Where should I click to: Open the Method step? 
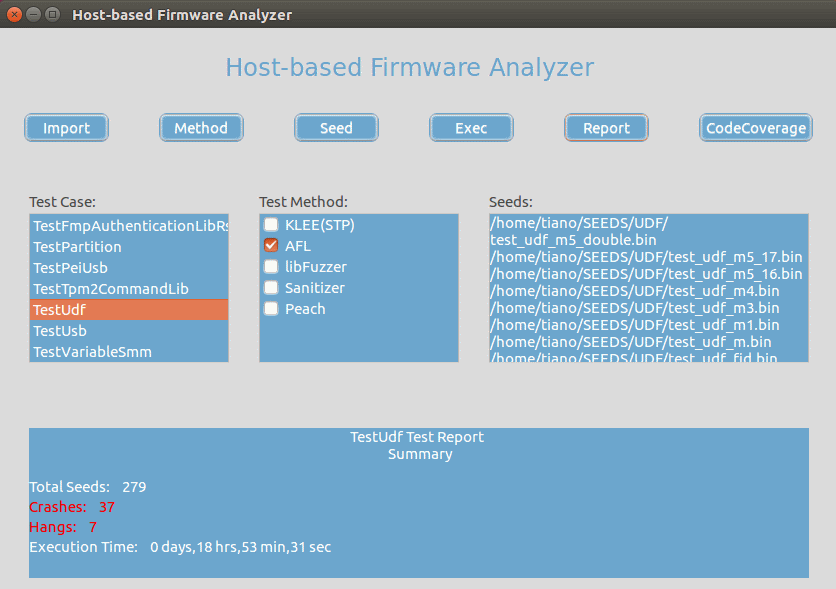(201, 128)
